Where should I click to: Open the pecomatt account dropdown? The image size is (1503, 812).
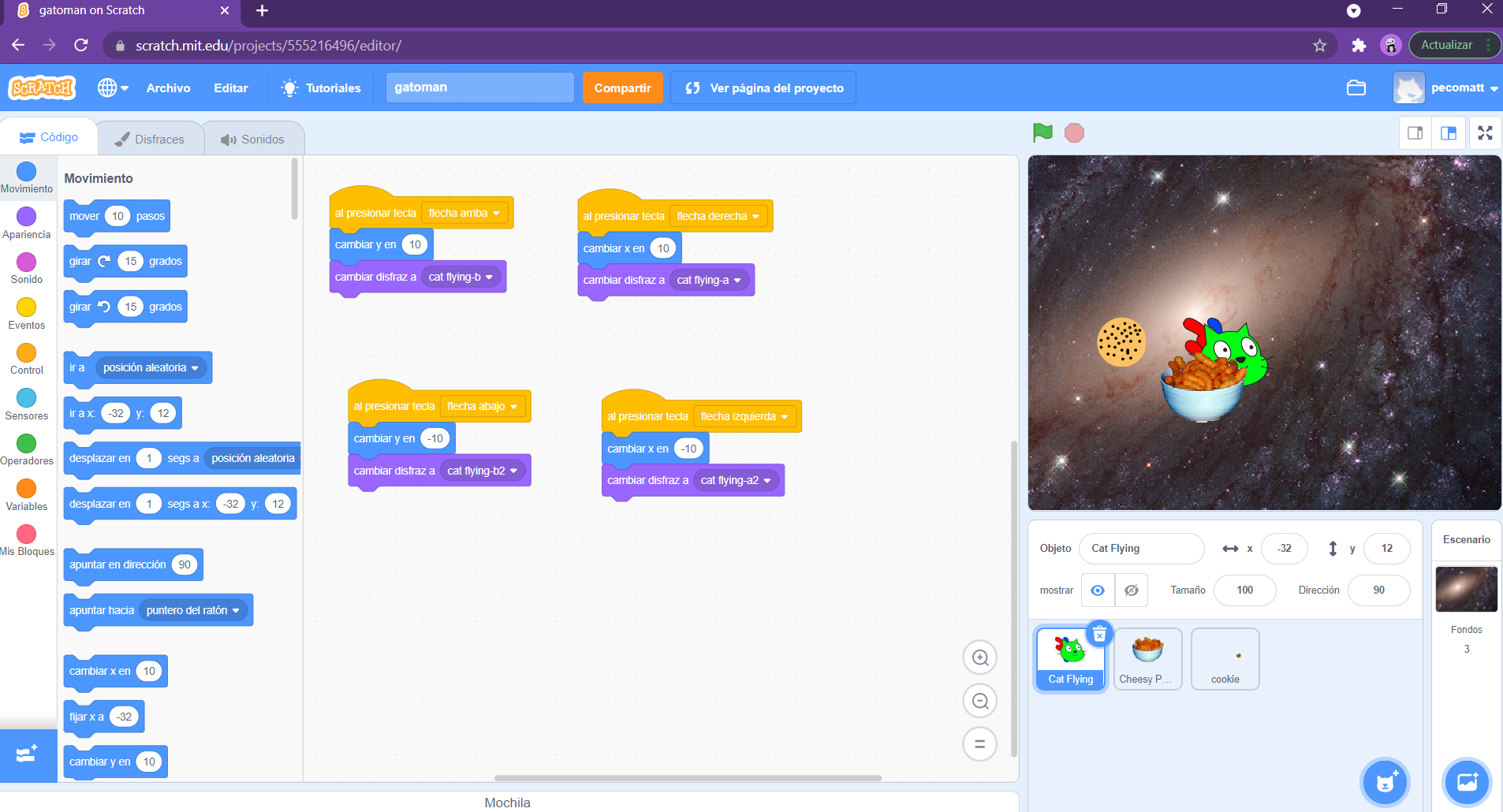pos(1446,88)
